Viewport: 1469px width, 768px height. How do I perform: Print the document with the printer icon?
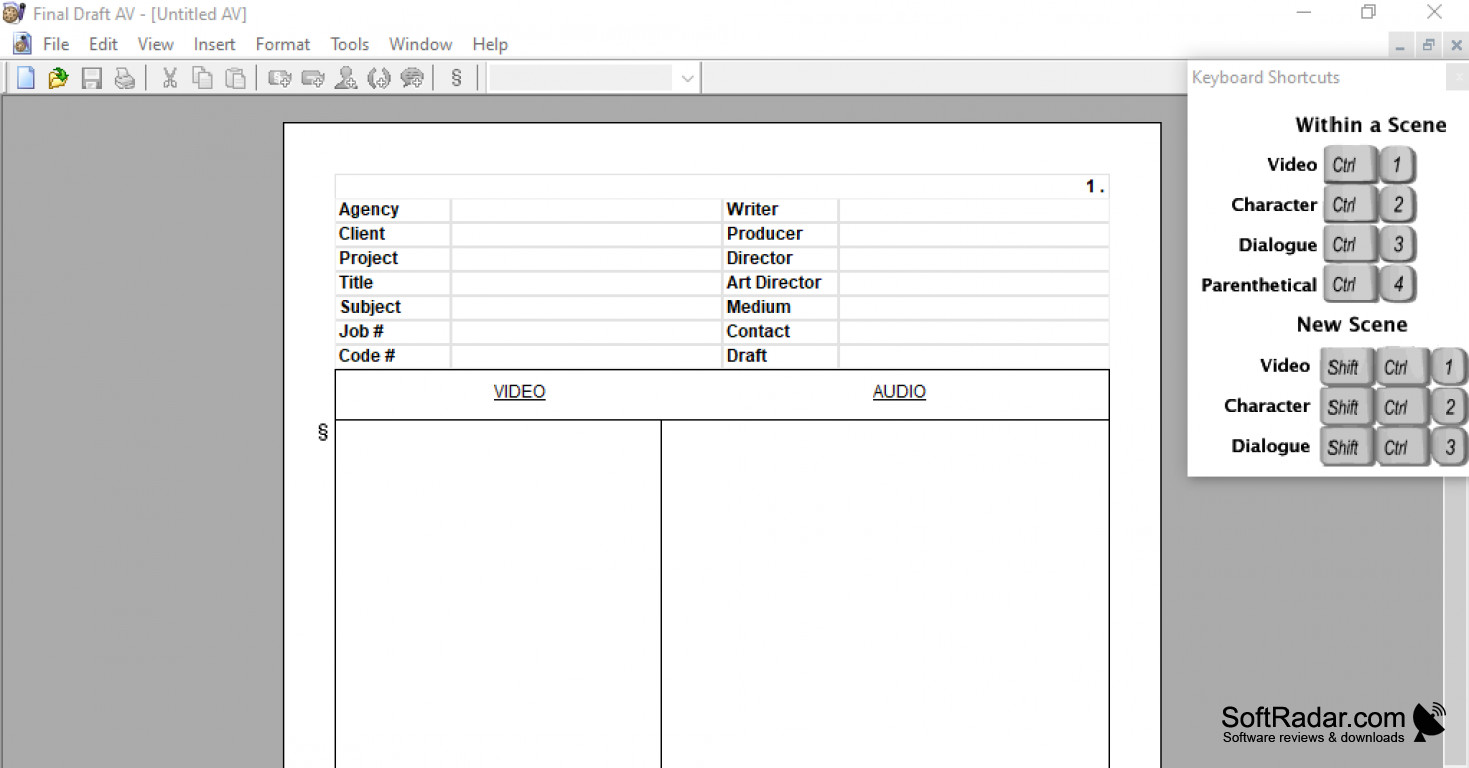[x=124, y=78]
